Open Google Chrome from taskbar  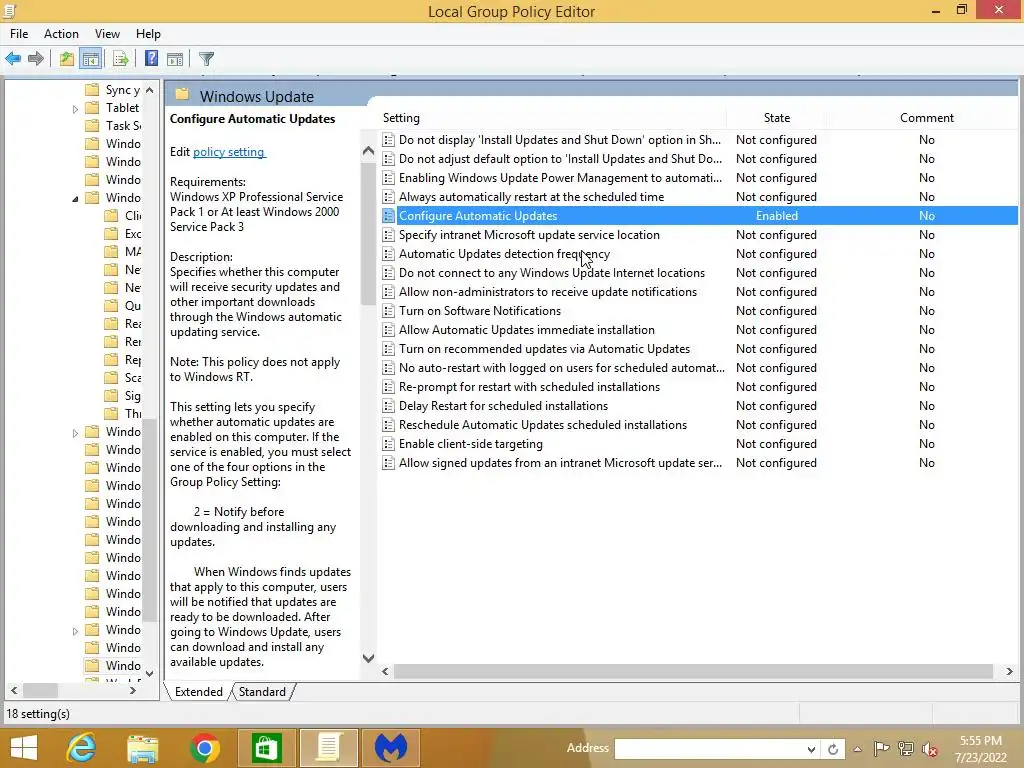pyautogui.click(x=204, y=748)
